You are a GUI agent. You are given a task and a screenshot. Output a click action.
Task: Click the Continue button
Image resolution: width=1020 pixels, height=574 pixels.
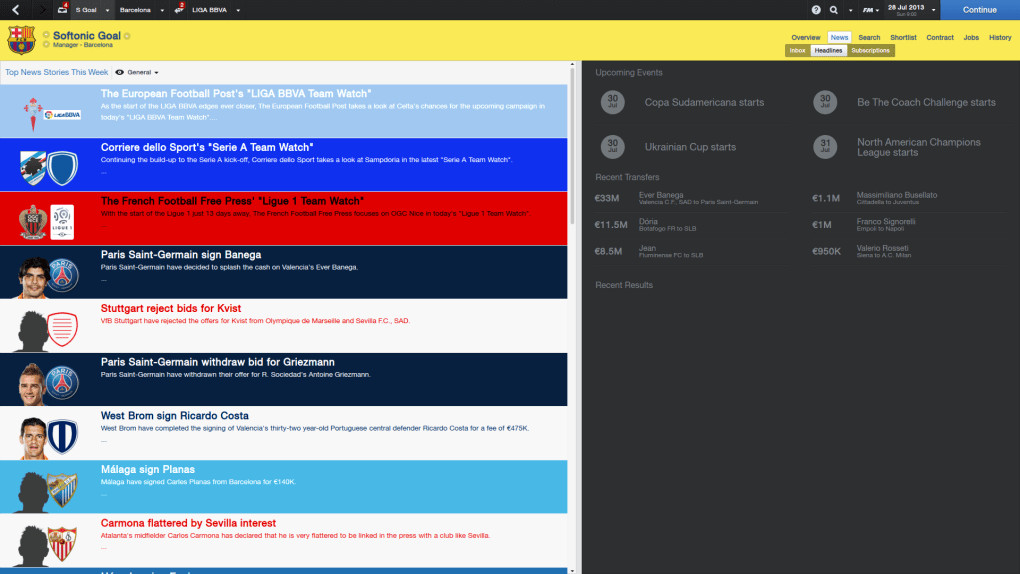tap(980, 10)
